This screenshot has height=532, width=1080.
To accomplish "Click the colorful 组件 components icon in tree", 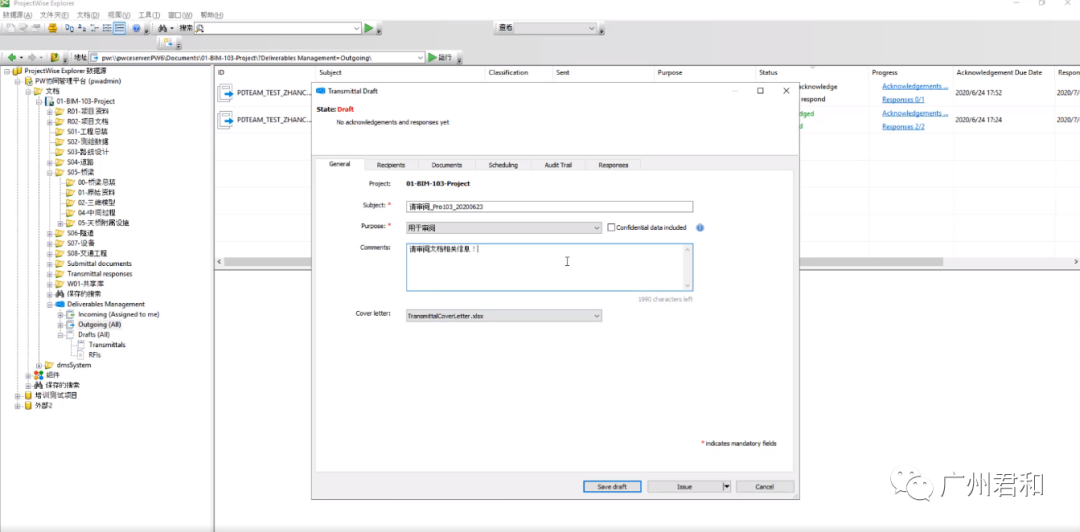I will 39,375.
